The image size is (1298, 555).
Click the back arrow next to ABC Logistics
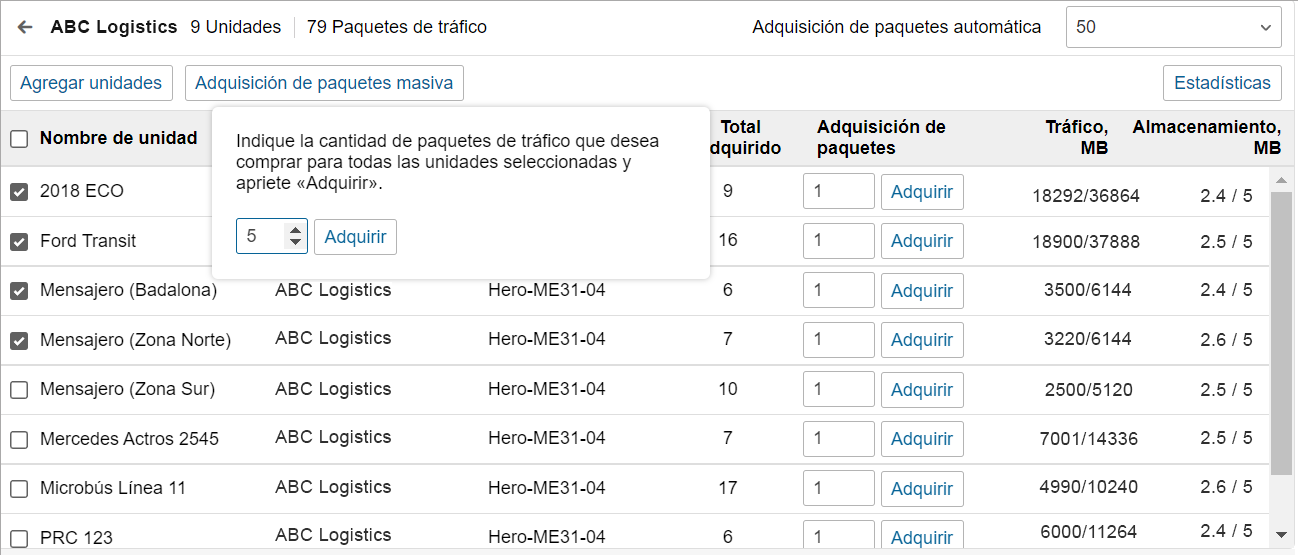coord(25,28)
